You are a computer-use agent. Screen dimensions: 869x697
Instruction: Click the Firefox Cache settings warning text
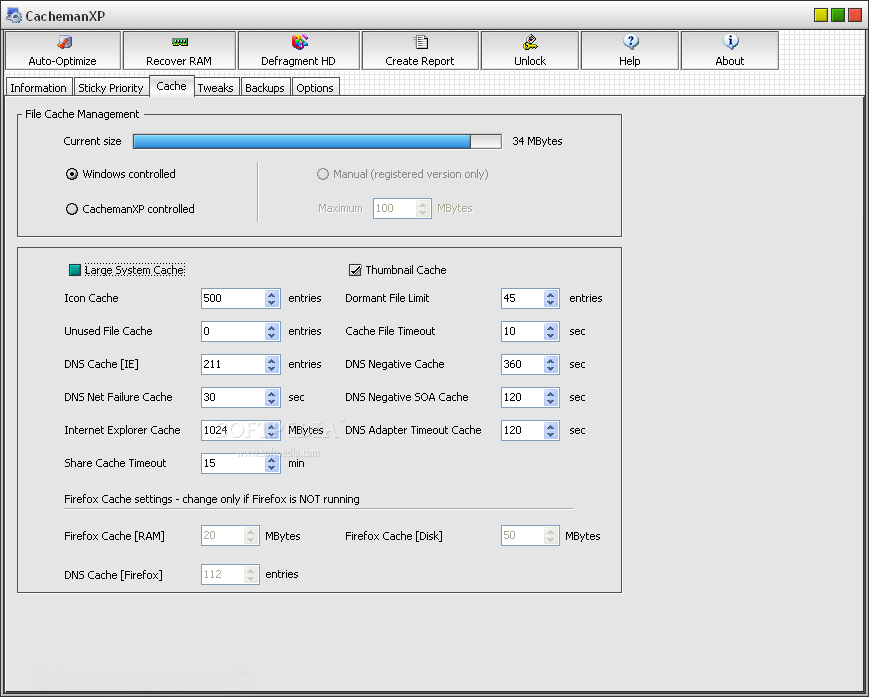(212, 499)
